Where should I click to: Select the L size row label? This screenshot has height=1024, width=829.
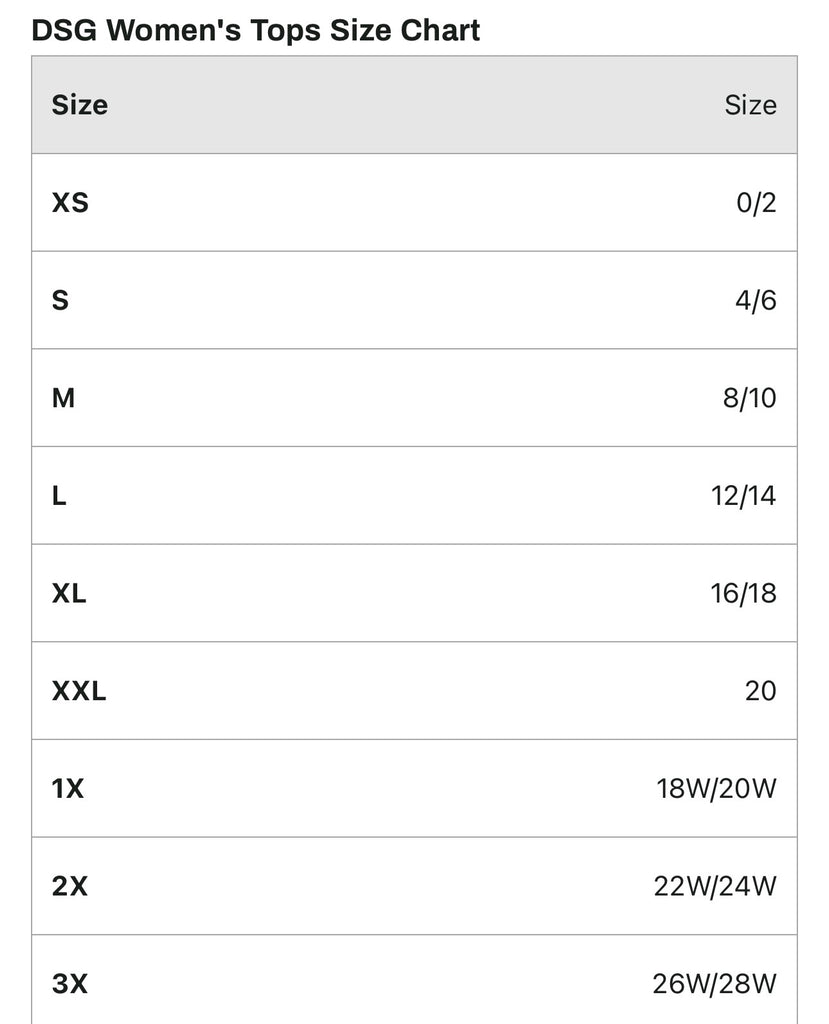59,496
